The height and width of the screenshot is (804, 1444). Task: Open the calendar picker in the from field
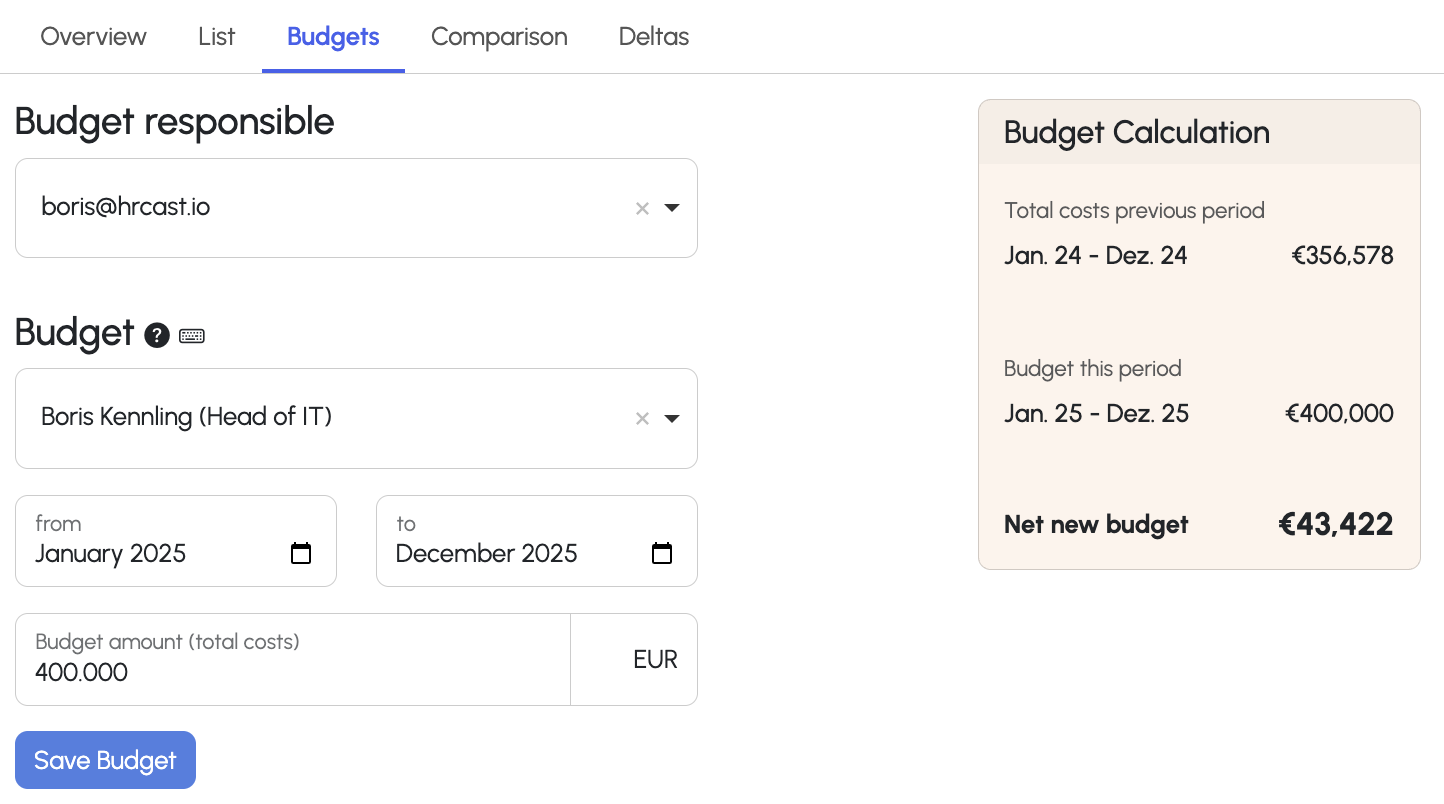pos(301,553)
